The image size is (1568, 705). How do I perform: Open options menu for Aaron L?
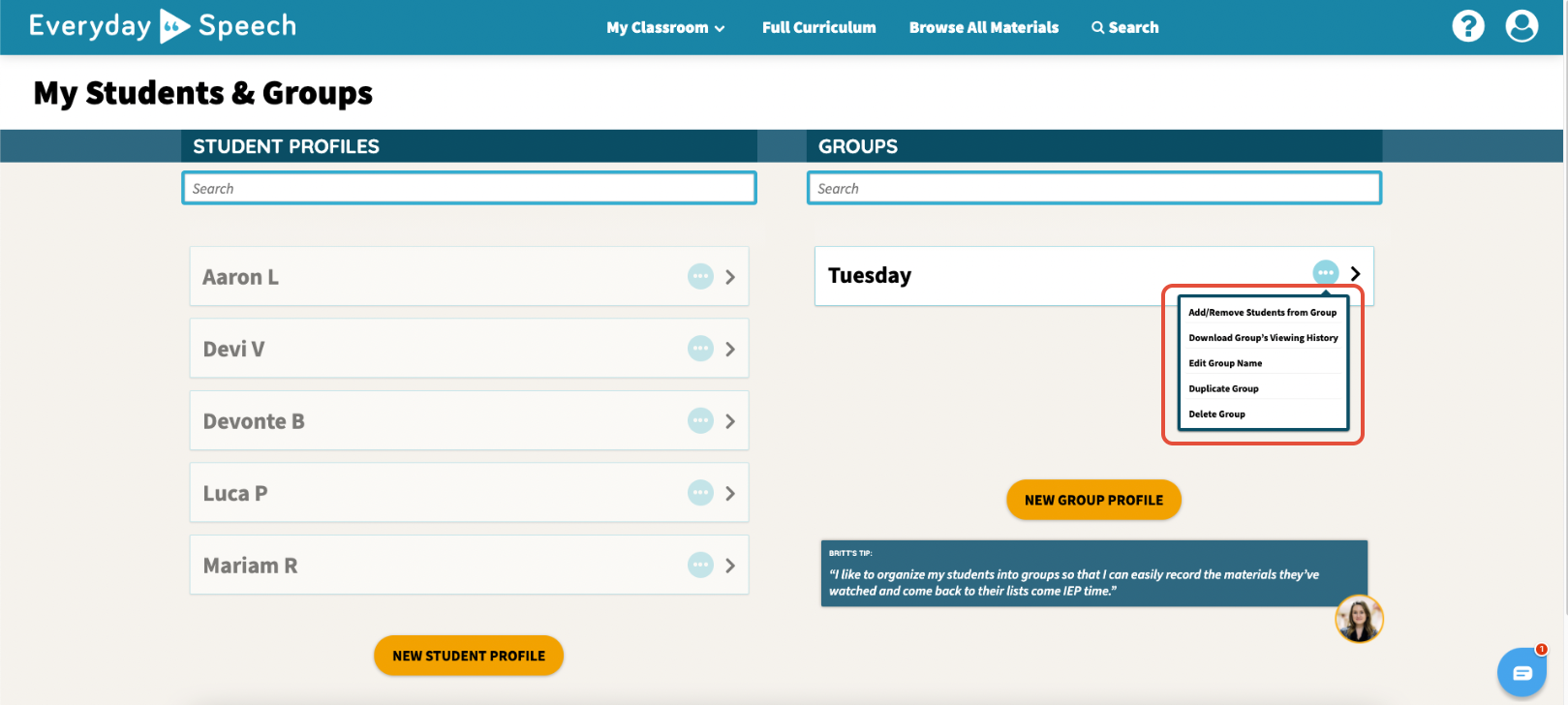click(x=700, y=276)
